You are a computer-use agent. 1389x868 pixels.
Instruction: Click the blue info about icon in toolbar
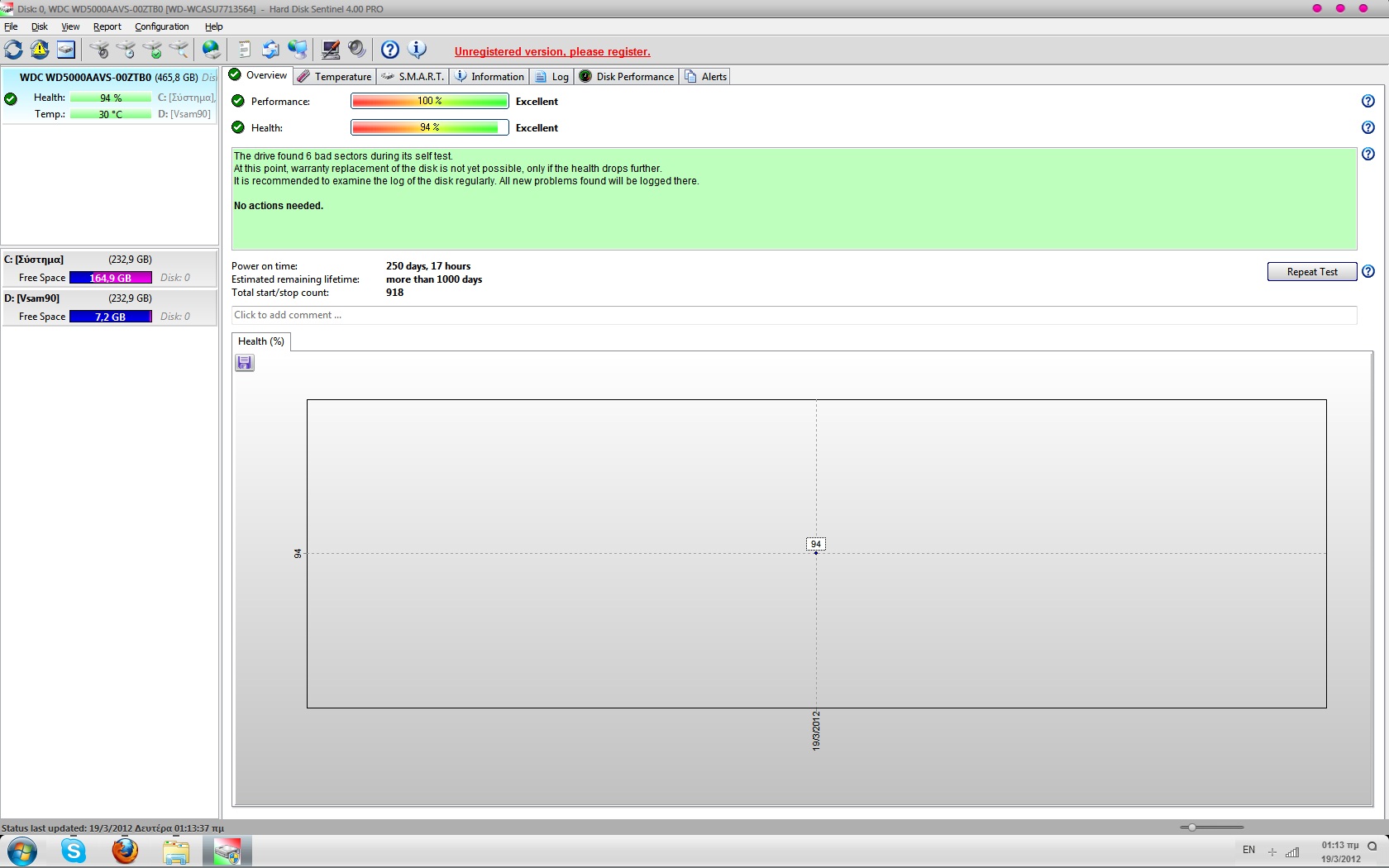tap(418, 50)
